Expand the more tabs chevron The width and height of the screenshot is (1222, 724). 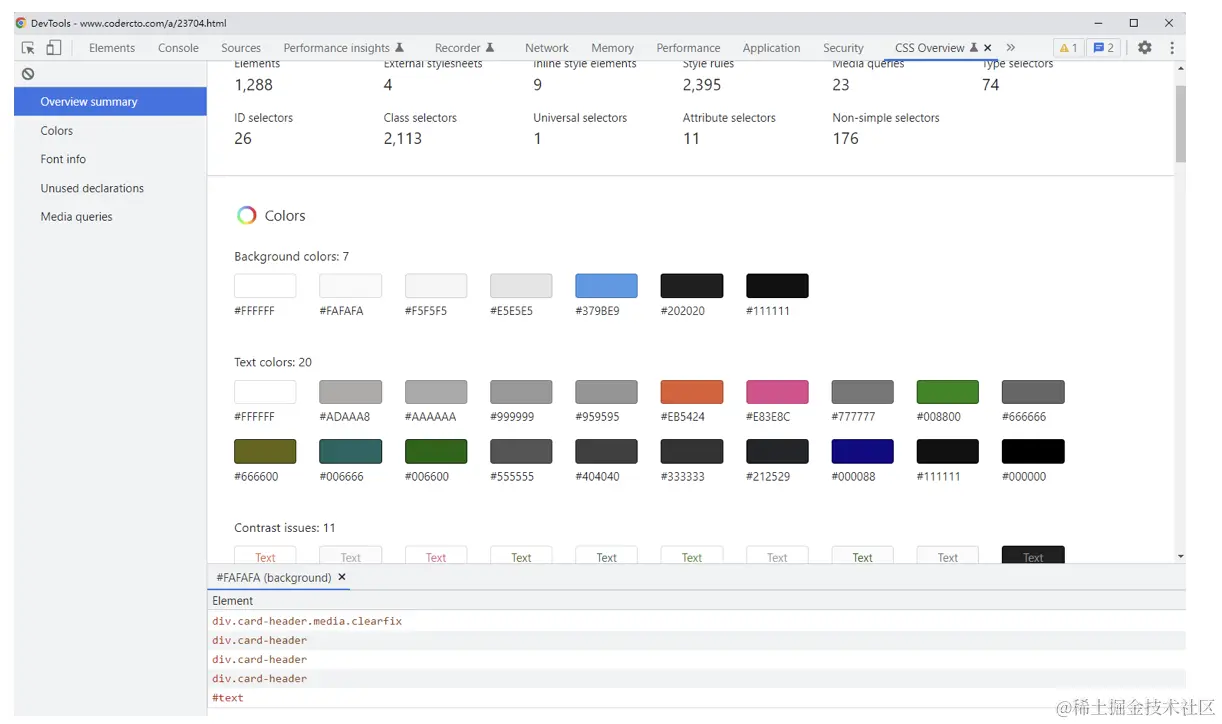[1011, 47]
